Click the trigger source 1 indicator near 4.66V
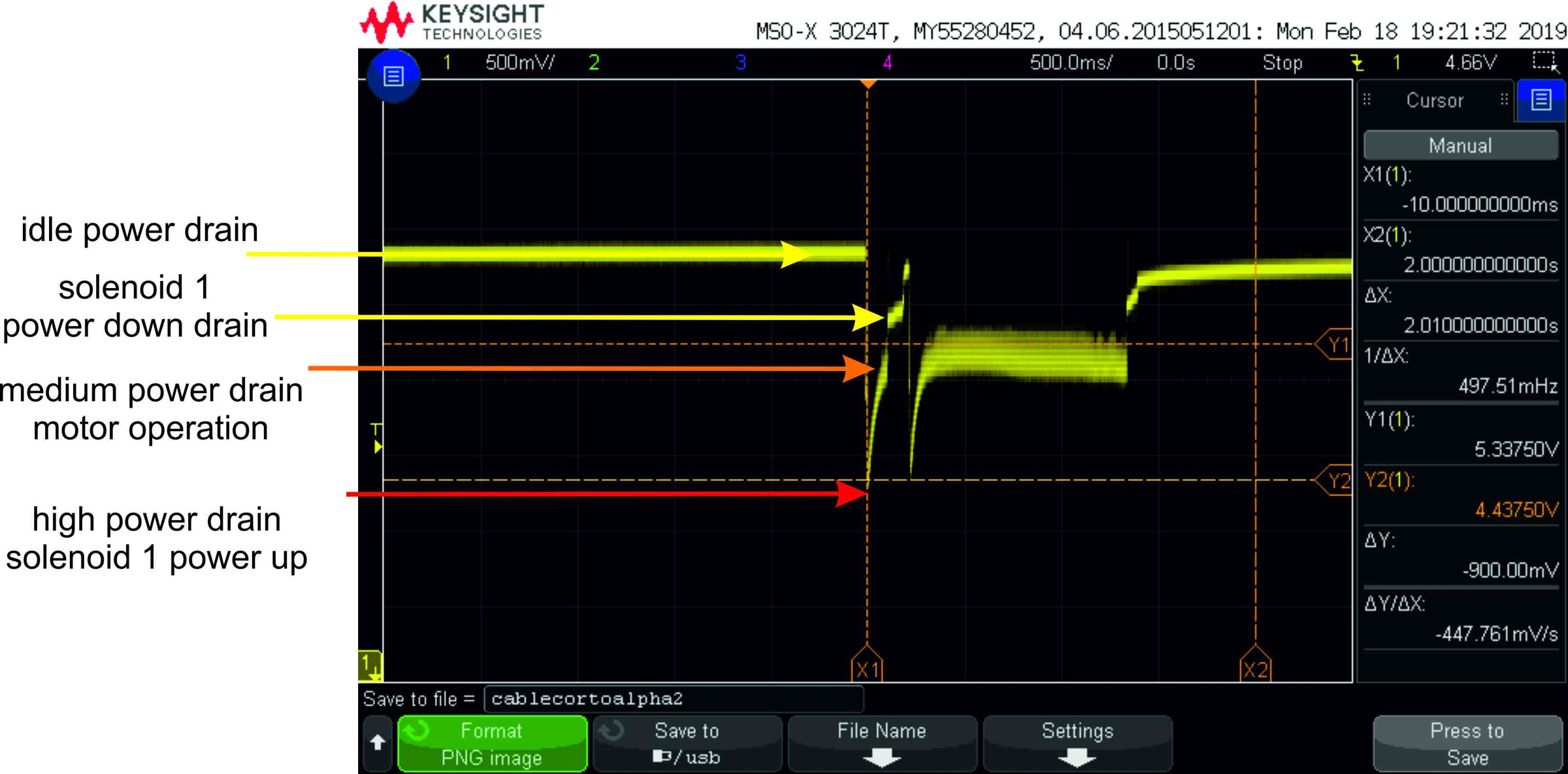The height and width of the screenshot is (774, 1568). click(x=1396, y=63)
